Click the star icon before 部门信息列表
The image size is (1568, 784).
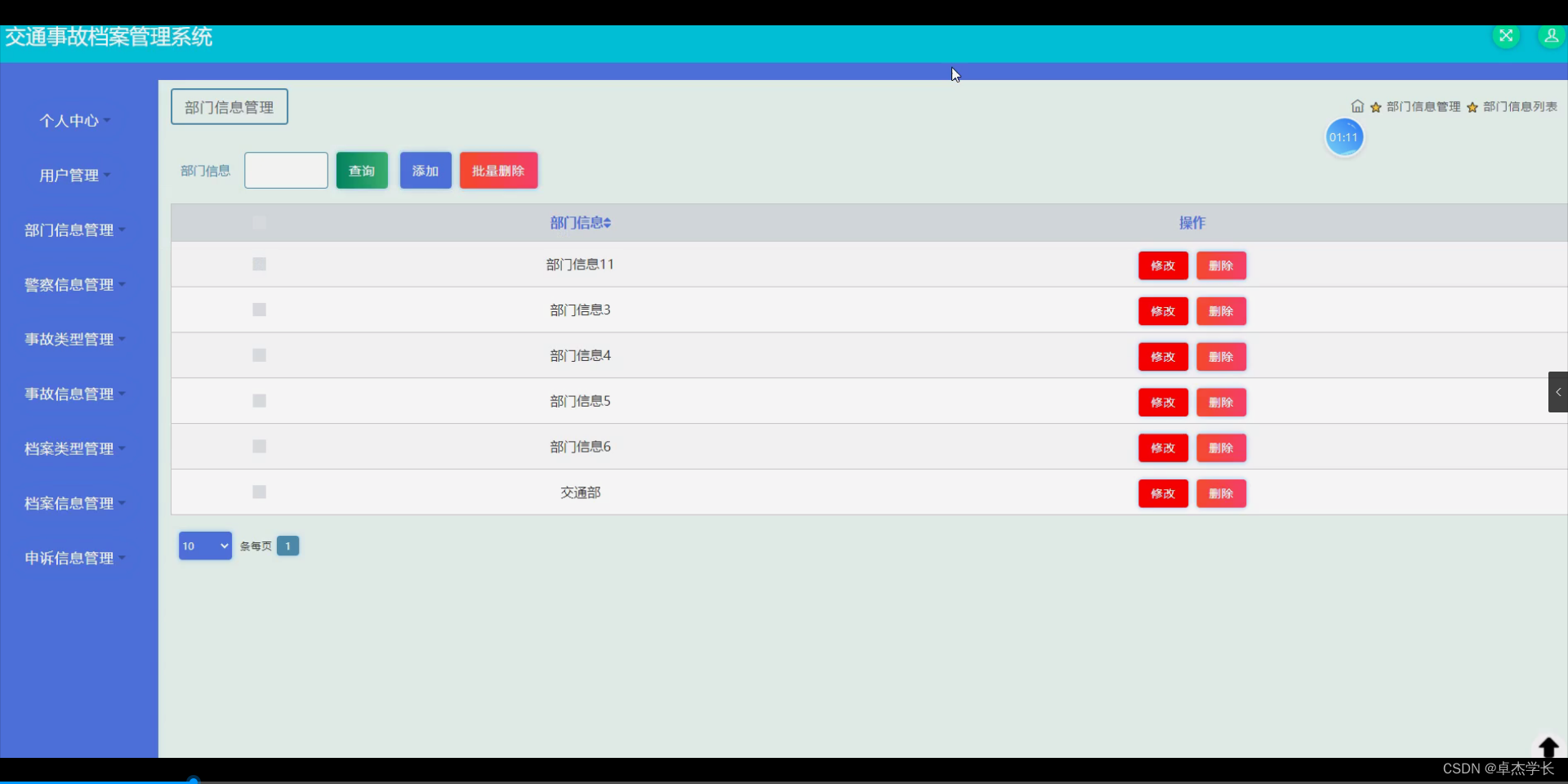click(x=1472, y=107)
